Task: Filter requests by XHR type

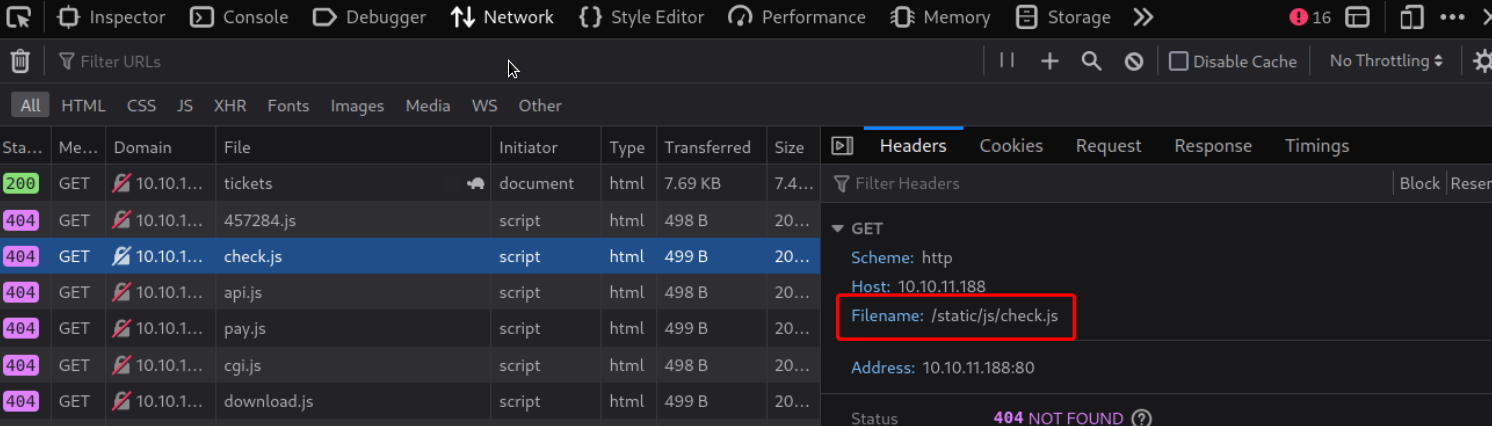Action: click(230, 106)
